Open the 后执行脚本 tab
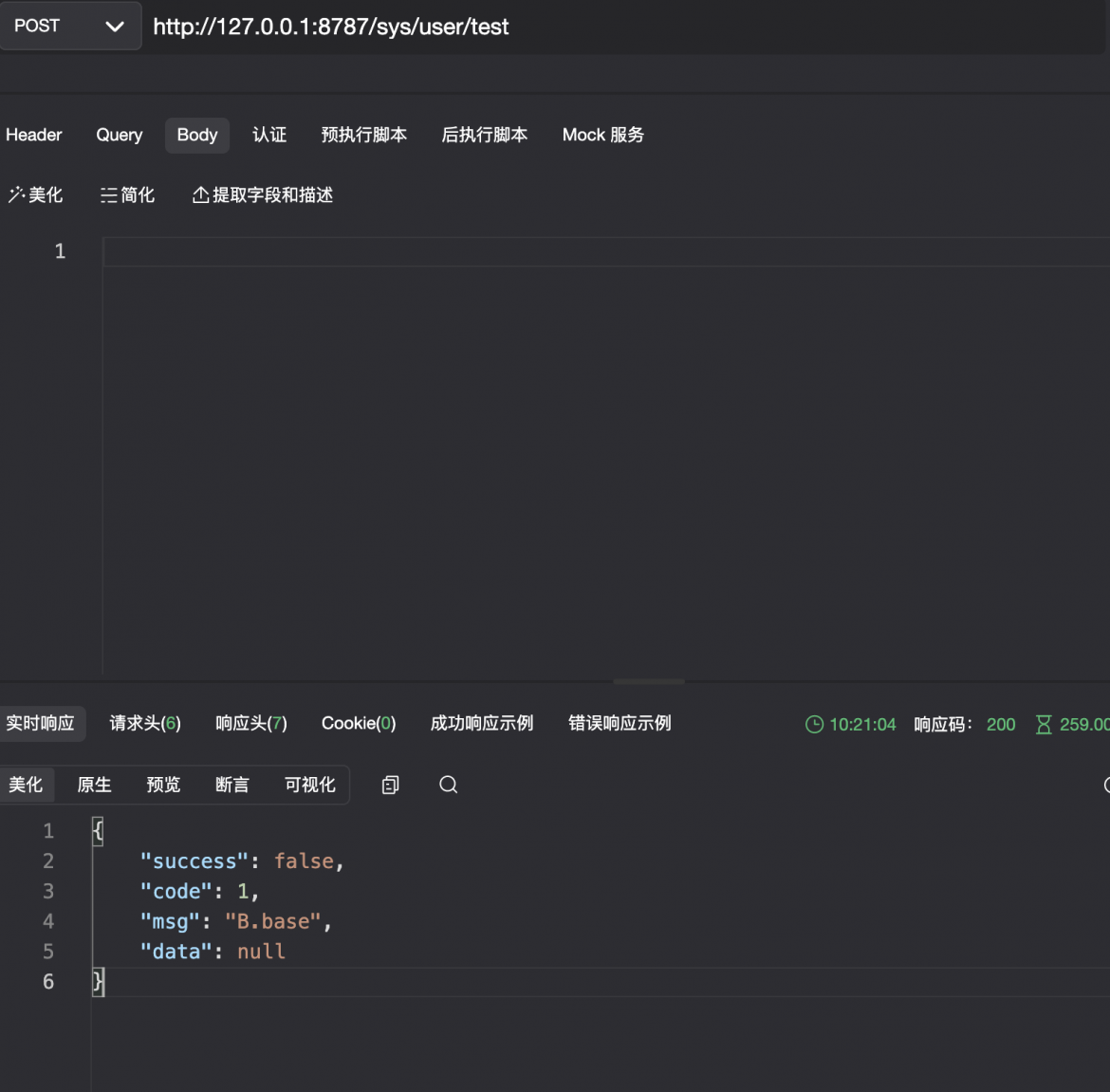Image resolution: width=1110 pixels, height=1092 pixels. coord(484,135)
